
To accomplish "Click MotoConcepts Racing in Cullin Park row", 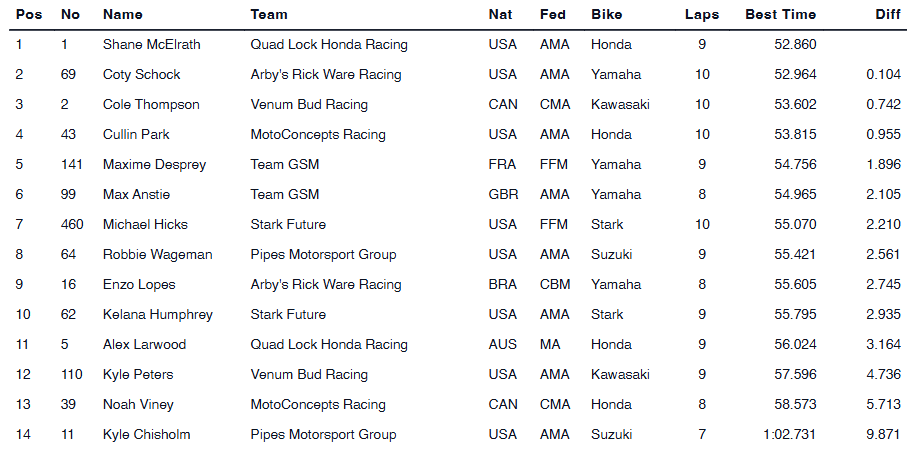I will click(318, 135).
